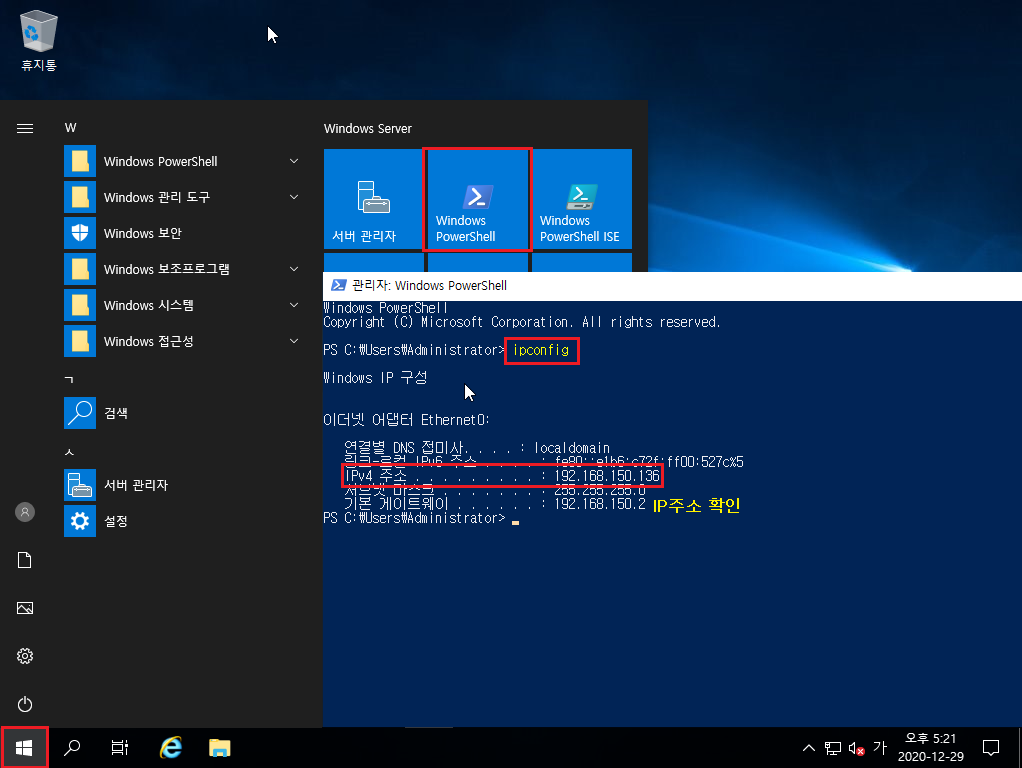The height and width of the screenshot is (768, 1022).
Task: Open 설정 gear app in the list
Action: pos(184,521)
